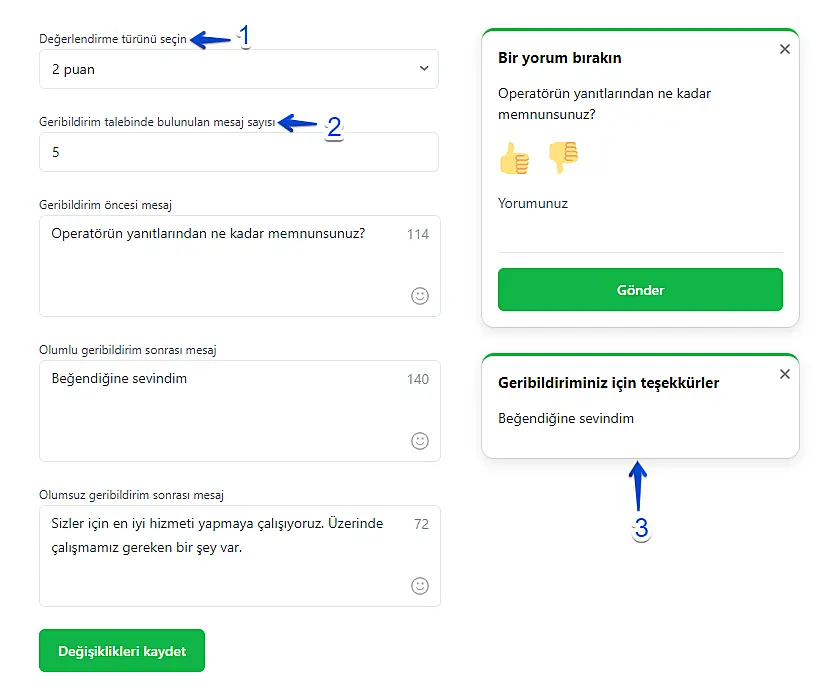Click the negative feedback message textarea
Image resolution: width=840 pixels, height=700 pixels.
[x=220, y=555]
